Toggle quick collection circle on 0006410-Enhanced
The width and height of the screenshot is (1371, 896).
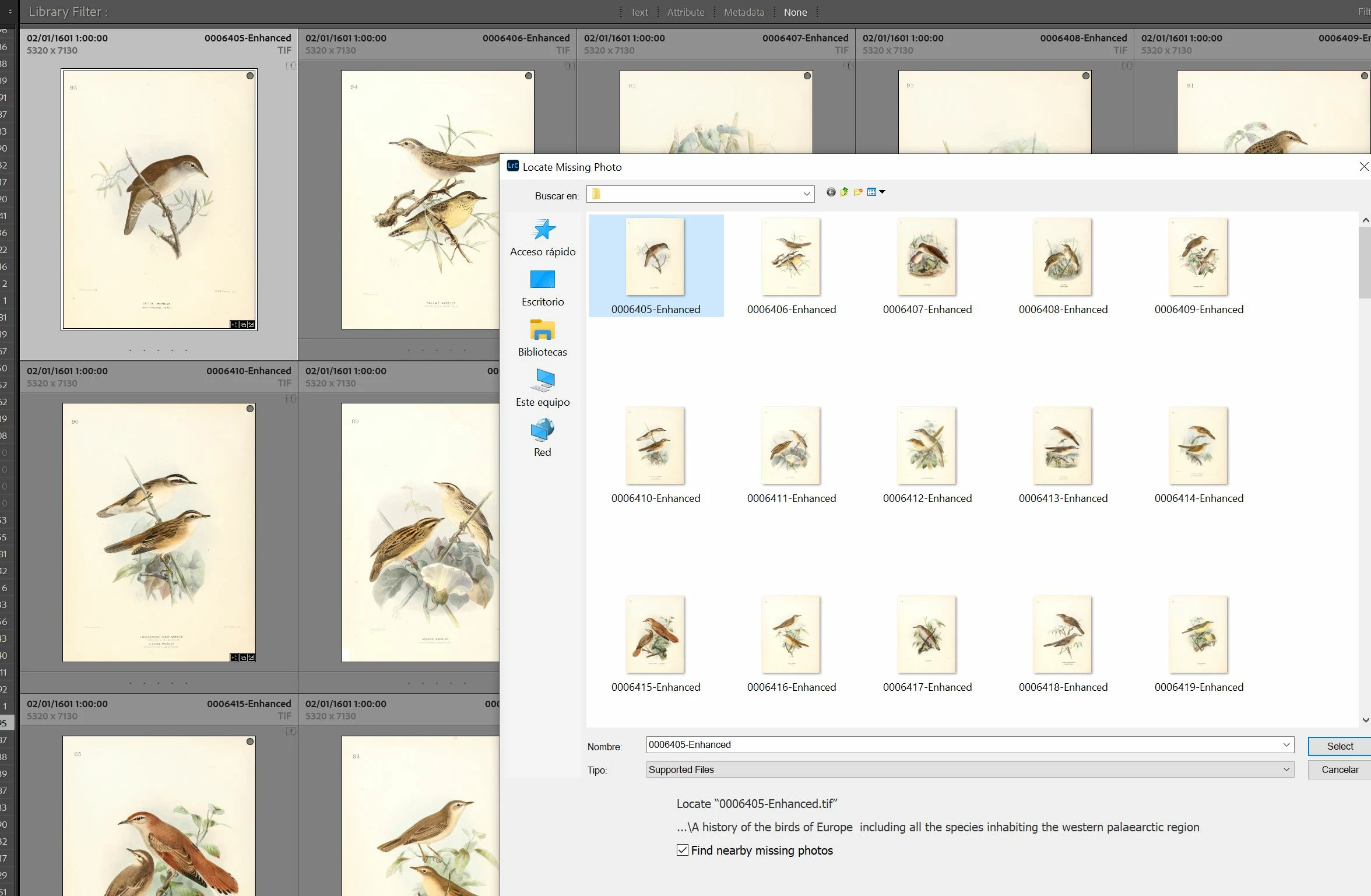pyautogui.click(x=249, y=409)
